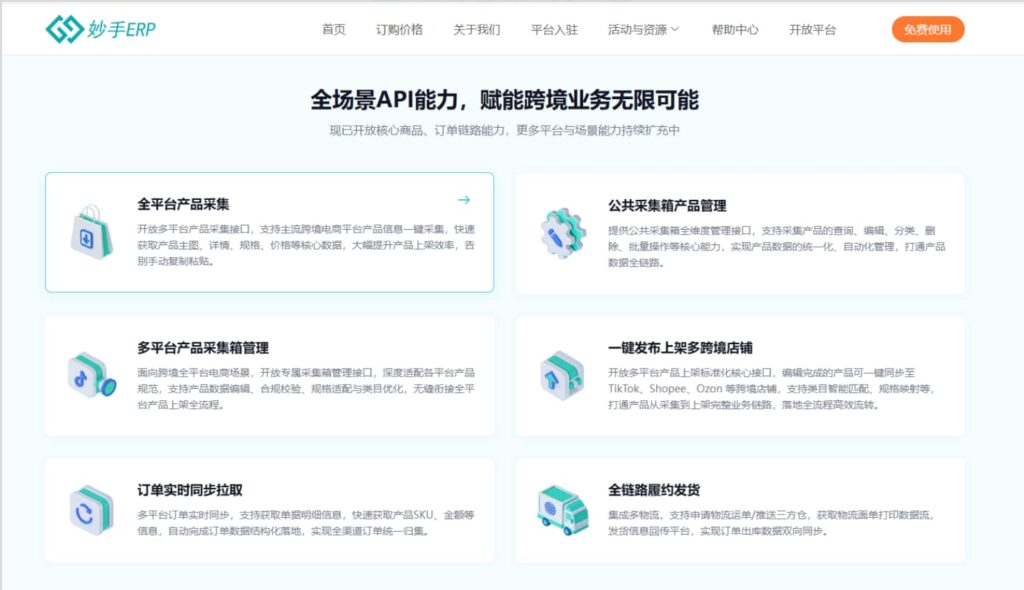Viewport: 1024px width, 590px height.
Task: Click the orange 免费使用 button
Action: click(927, 29)
